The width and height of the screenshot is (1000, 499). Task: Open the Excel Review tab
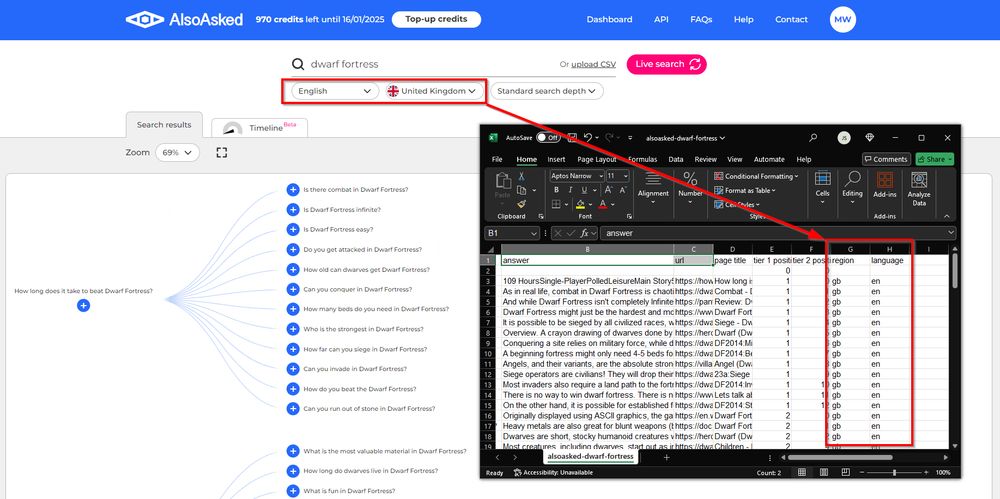click(705, 160)
